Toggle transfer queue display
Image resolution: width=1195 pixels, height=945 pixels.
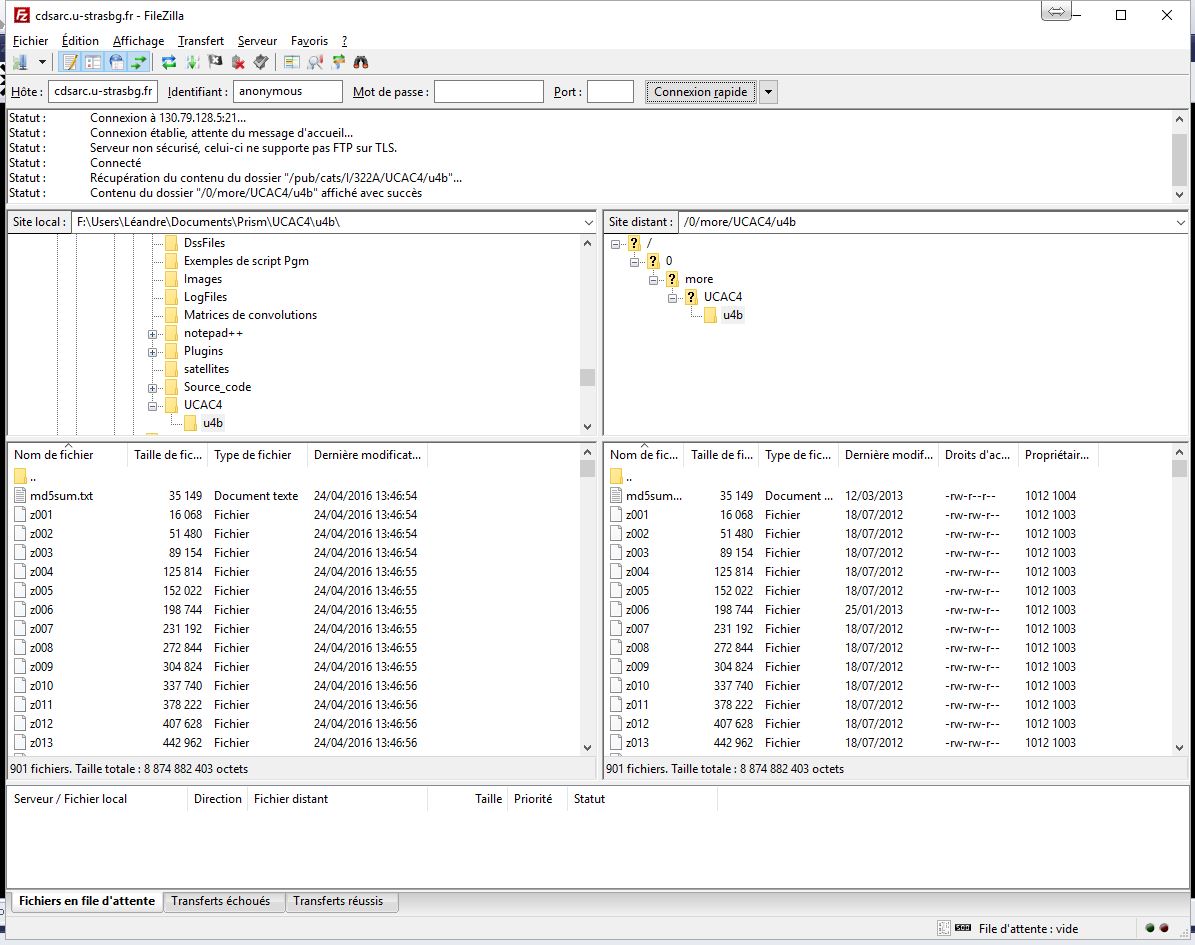(x=139, y=62)
